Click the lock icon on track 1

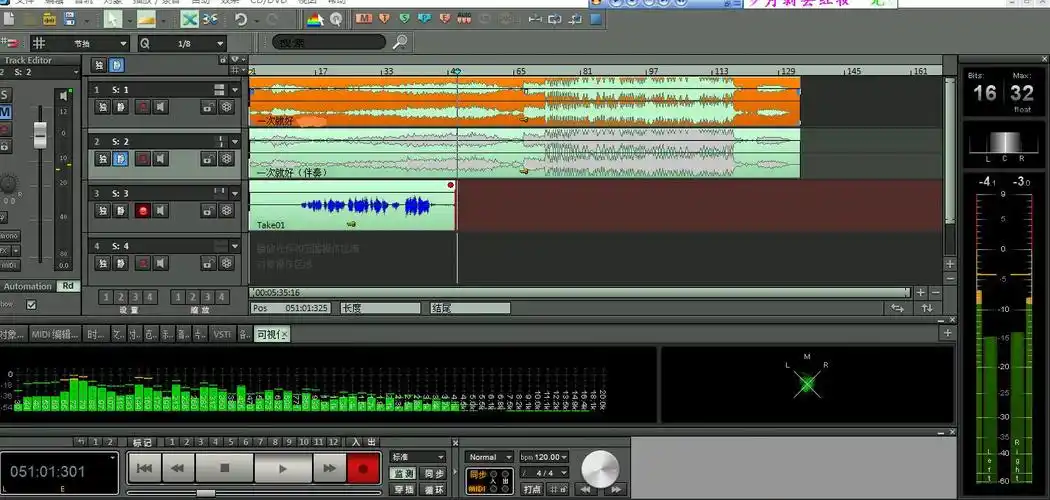(207, 106)
